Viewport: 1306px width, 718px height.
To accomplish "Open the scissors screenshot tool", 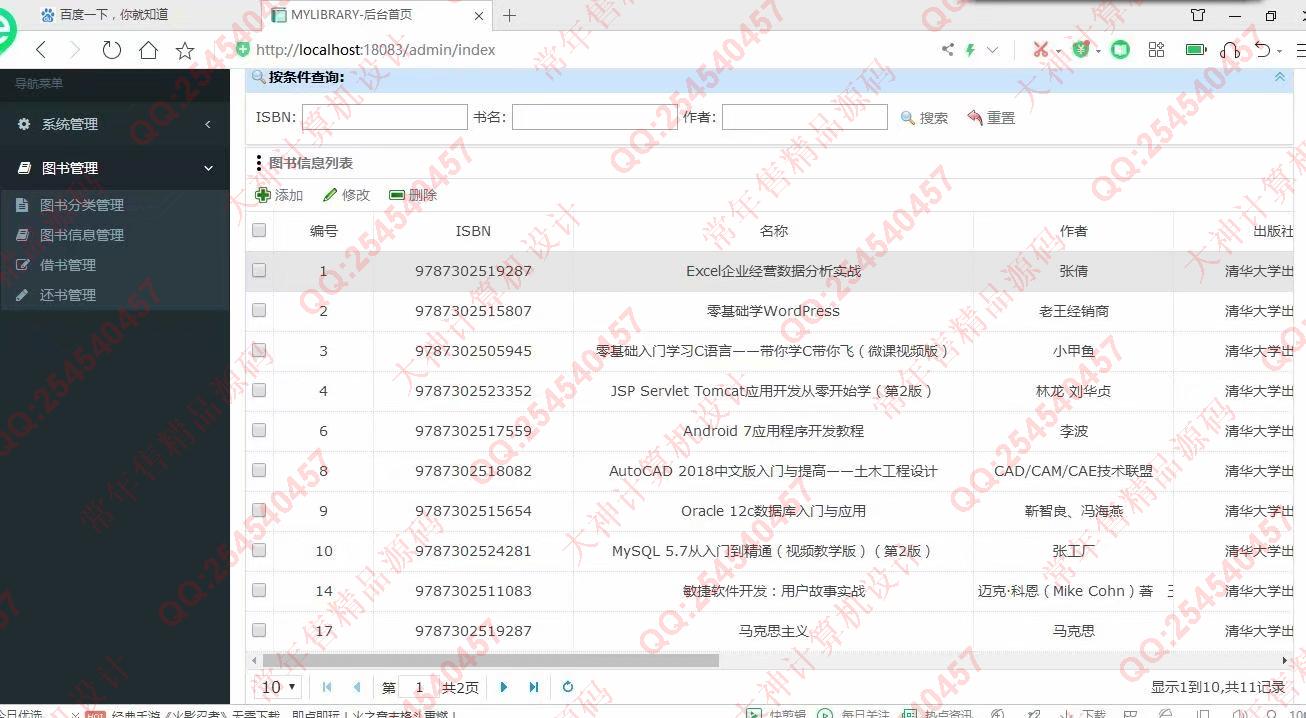I will 1040,49.
